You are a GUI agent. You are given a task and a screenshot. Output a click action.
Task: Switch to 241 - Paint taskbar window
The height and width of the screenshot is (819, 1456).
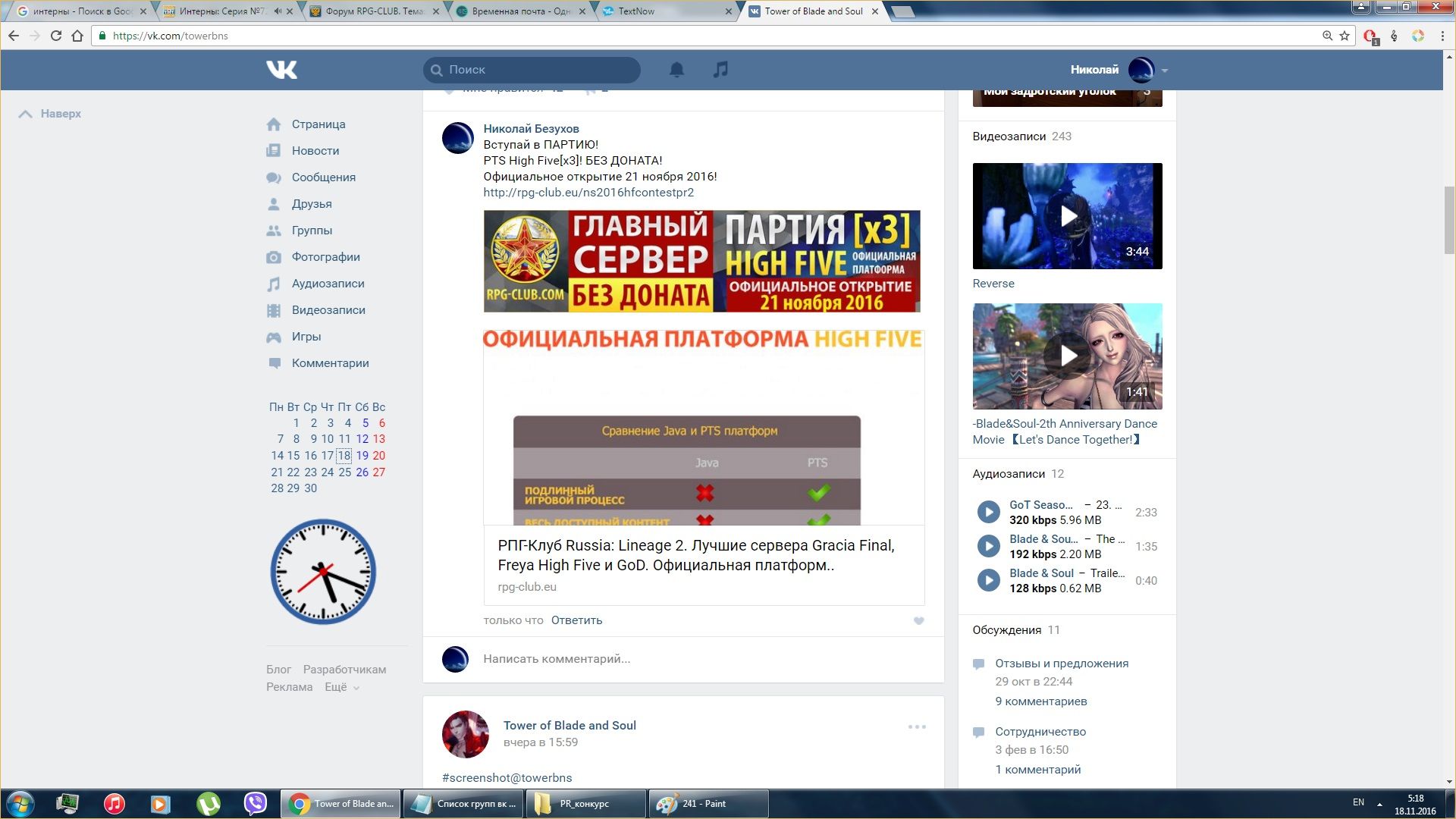point(708,804)
